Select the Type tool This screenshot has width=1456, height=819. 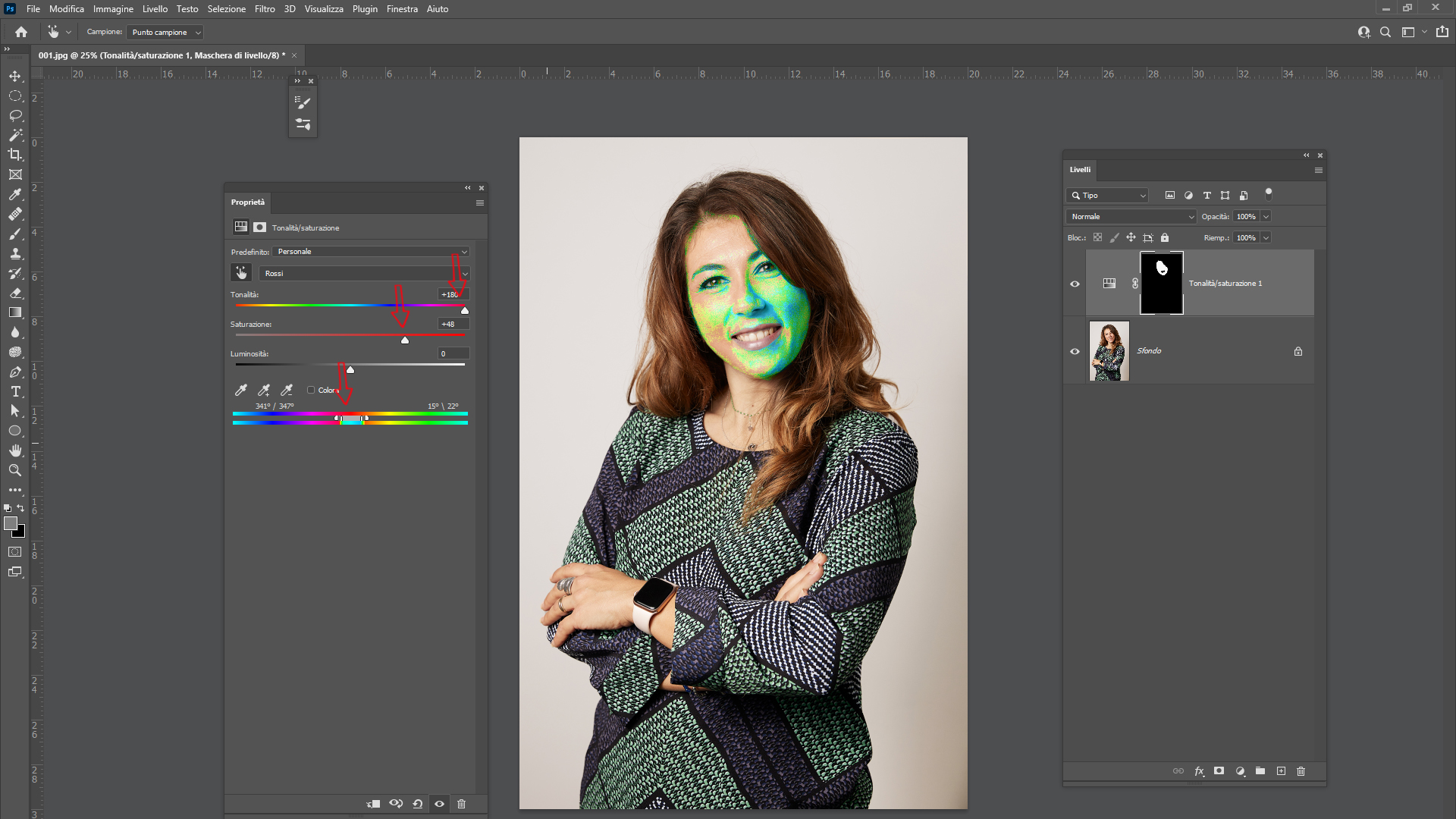tap(15, 391)
